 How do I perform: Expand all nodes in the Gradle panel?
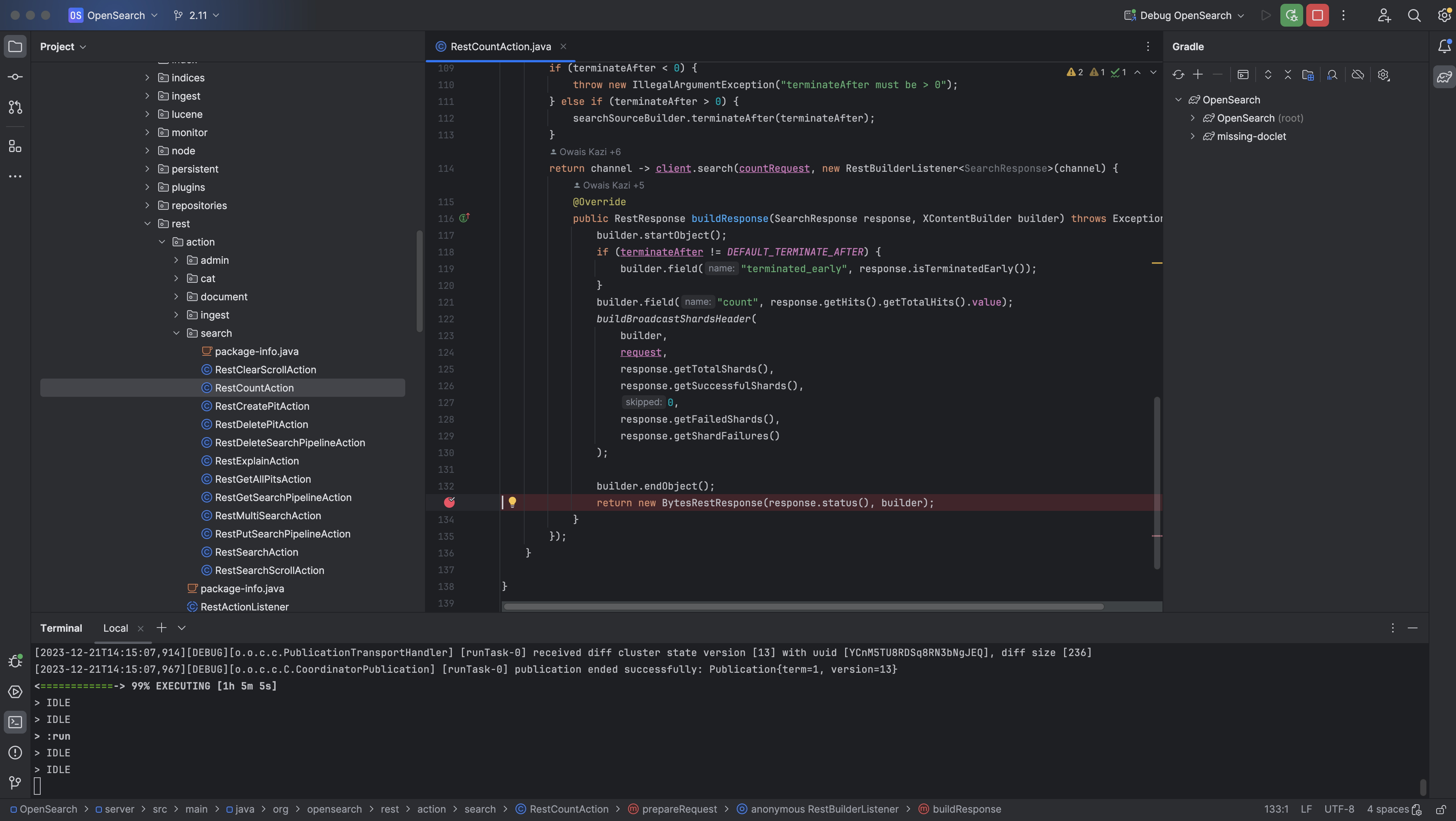(1268, 74)
